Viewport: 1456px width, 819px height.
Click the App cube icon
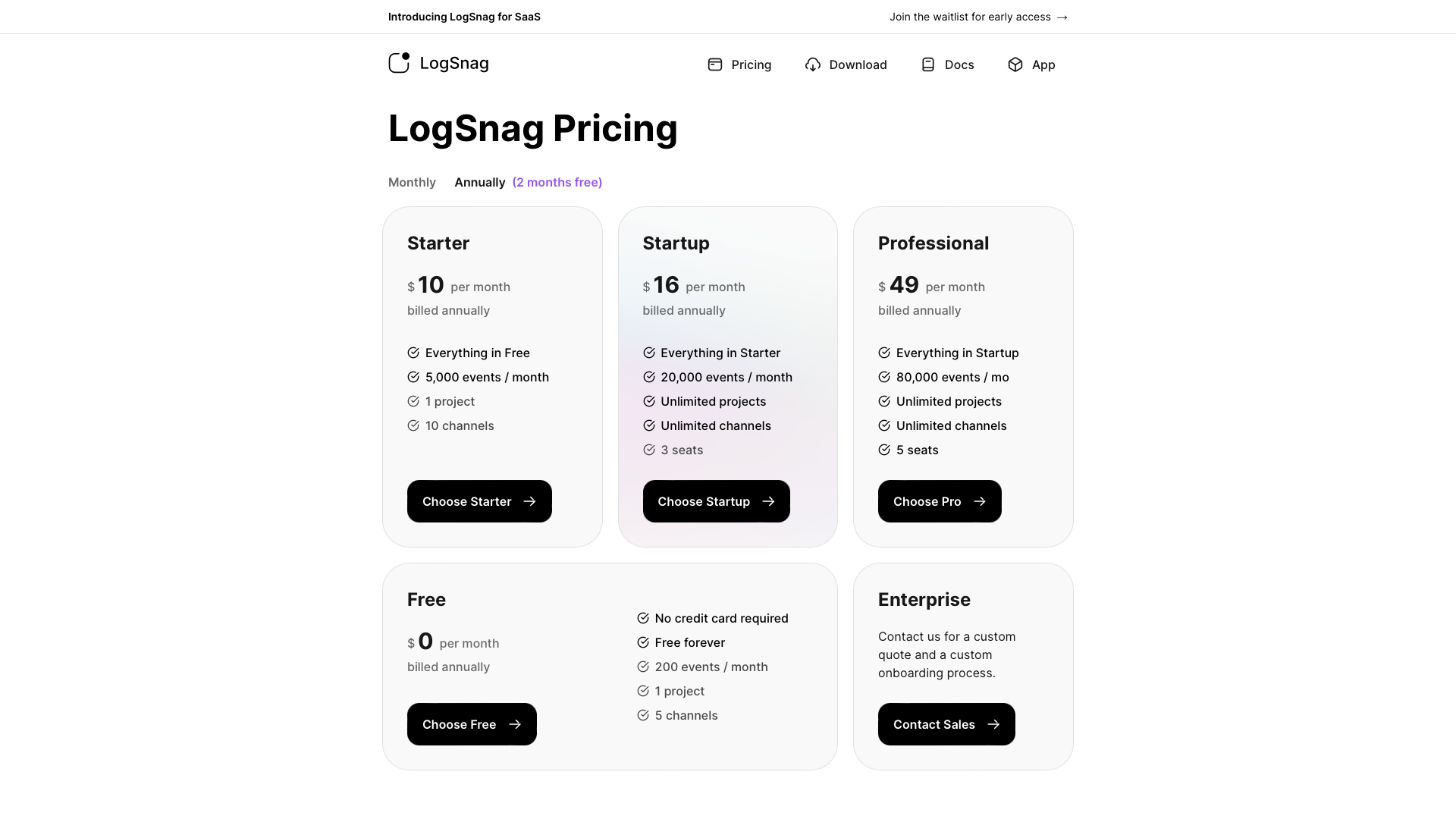(x=1015, y=64)
